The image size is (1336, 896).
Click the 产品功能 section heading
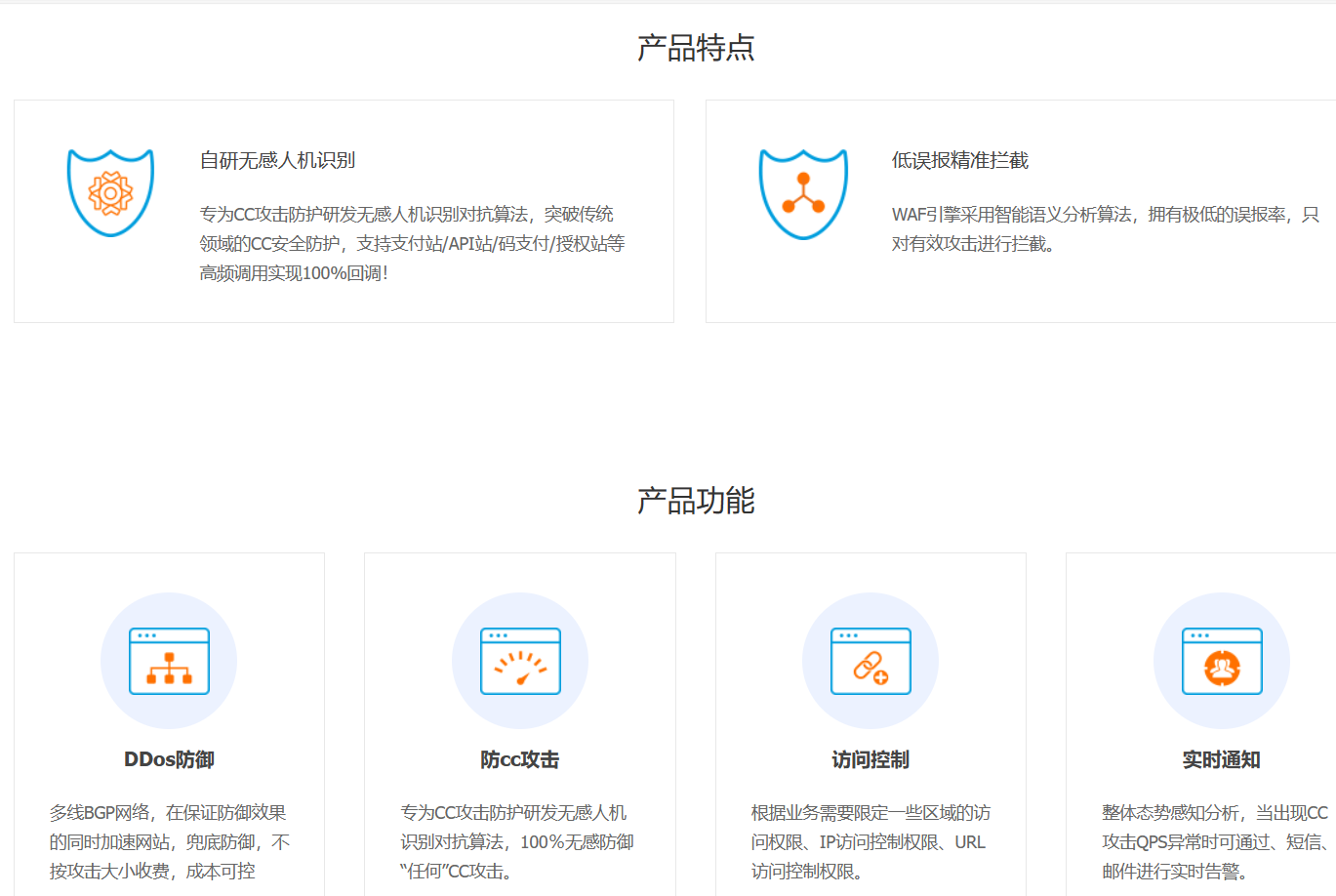pyautogui.click(x=696, y=501)
